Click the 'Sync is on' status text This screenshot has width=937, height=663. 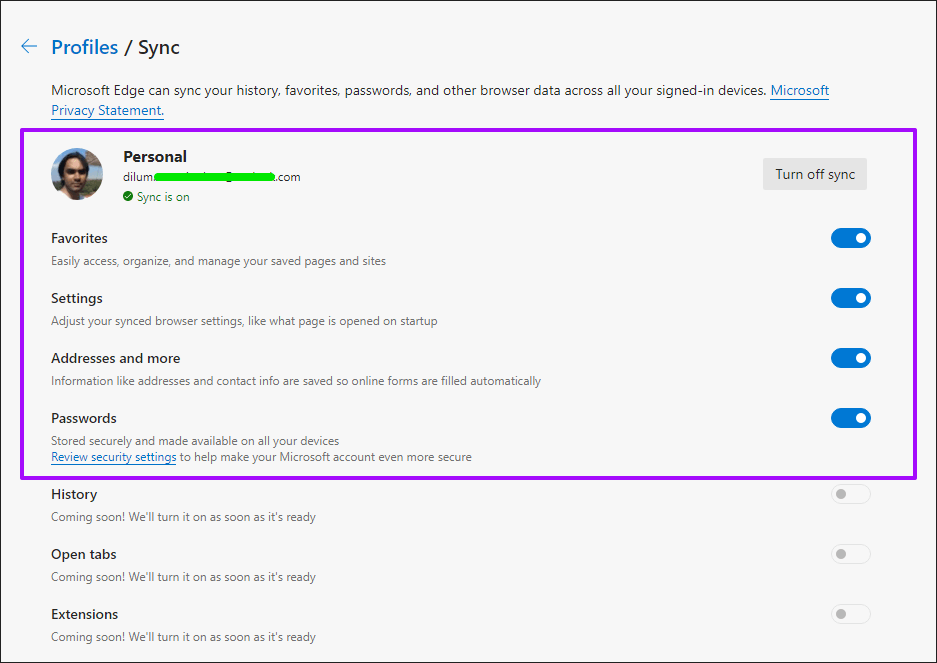(x=163, y=197)
